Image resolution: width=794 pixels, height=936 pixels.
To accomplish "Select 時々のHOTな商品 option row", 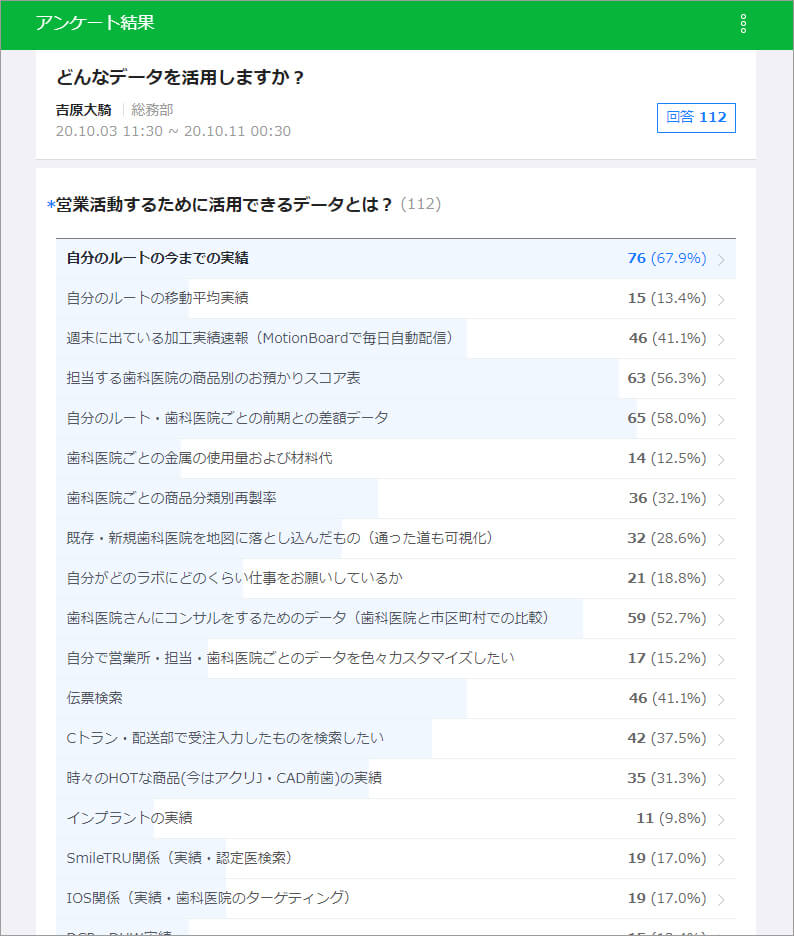I will 224,778.
